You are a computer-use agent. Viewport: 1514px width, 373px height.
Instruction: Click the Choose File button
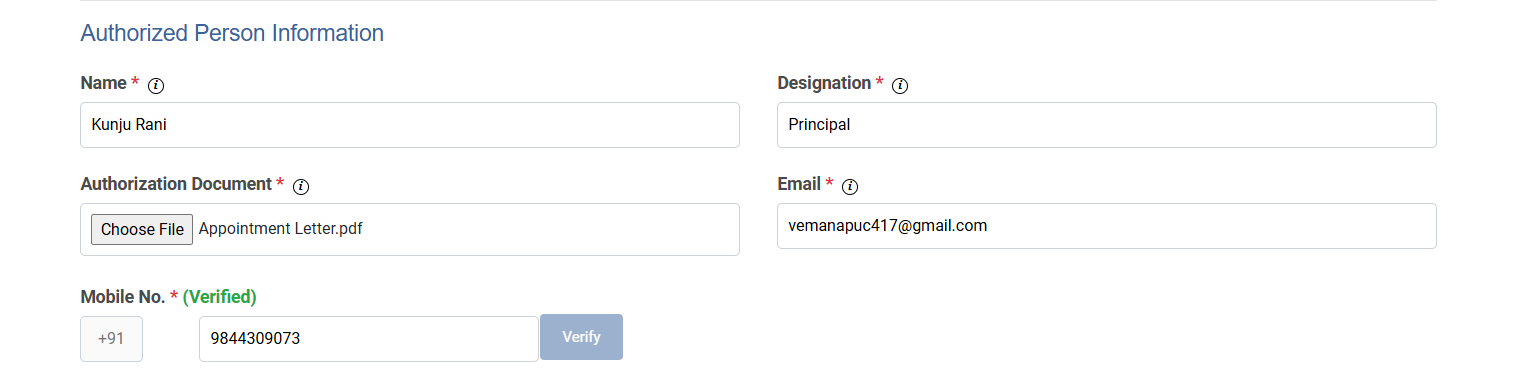coord(142,229)
